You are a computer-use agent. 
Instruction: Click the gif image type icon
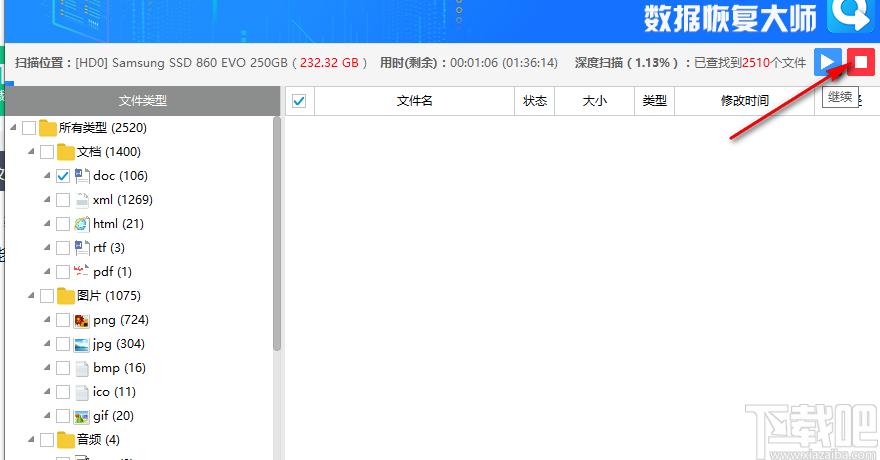click(x=82, y=416)
